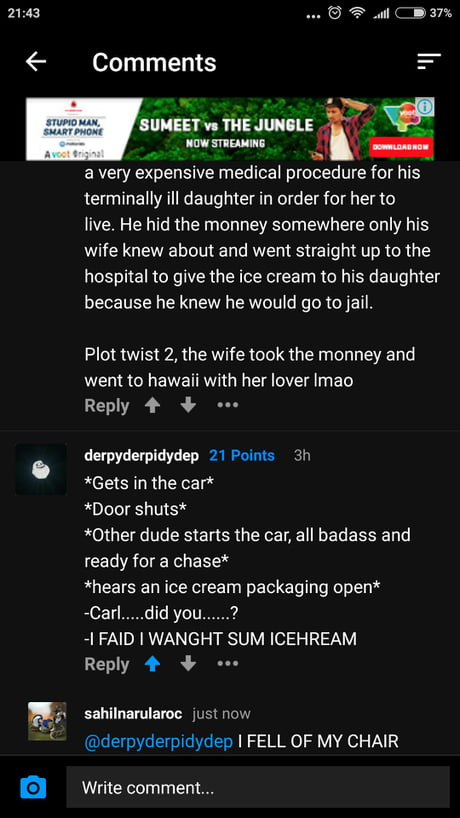Reply to derpyderpidydep's comment
Viewport: 460px width, 818px height.
pyautogui.click(x=106, y=664)
